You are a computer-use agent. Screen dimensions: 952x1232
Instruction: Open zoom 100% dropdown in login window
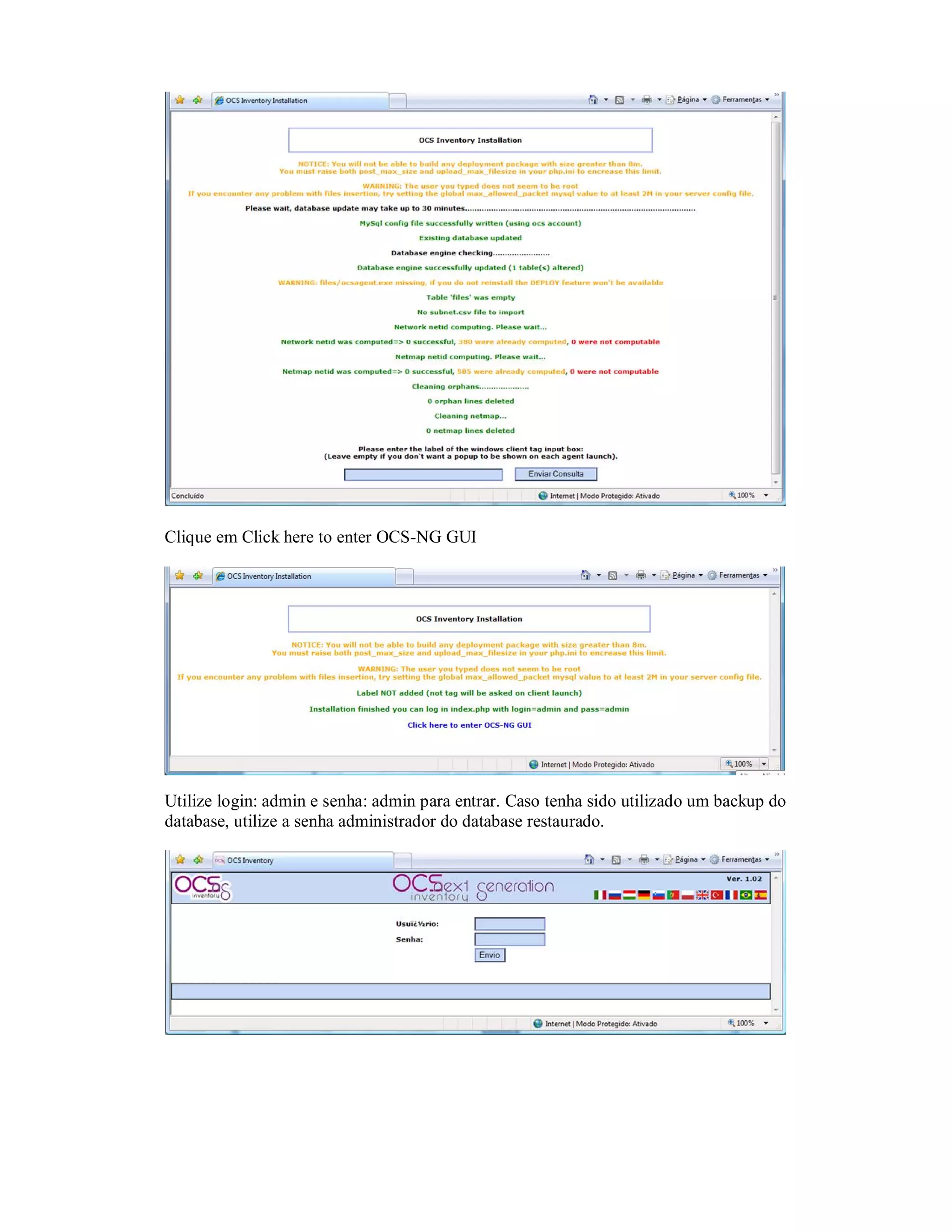pos(766,1023)
